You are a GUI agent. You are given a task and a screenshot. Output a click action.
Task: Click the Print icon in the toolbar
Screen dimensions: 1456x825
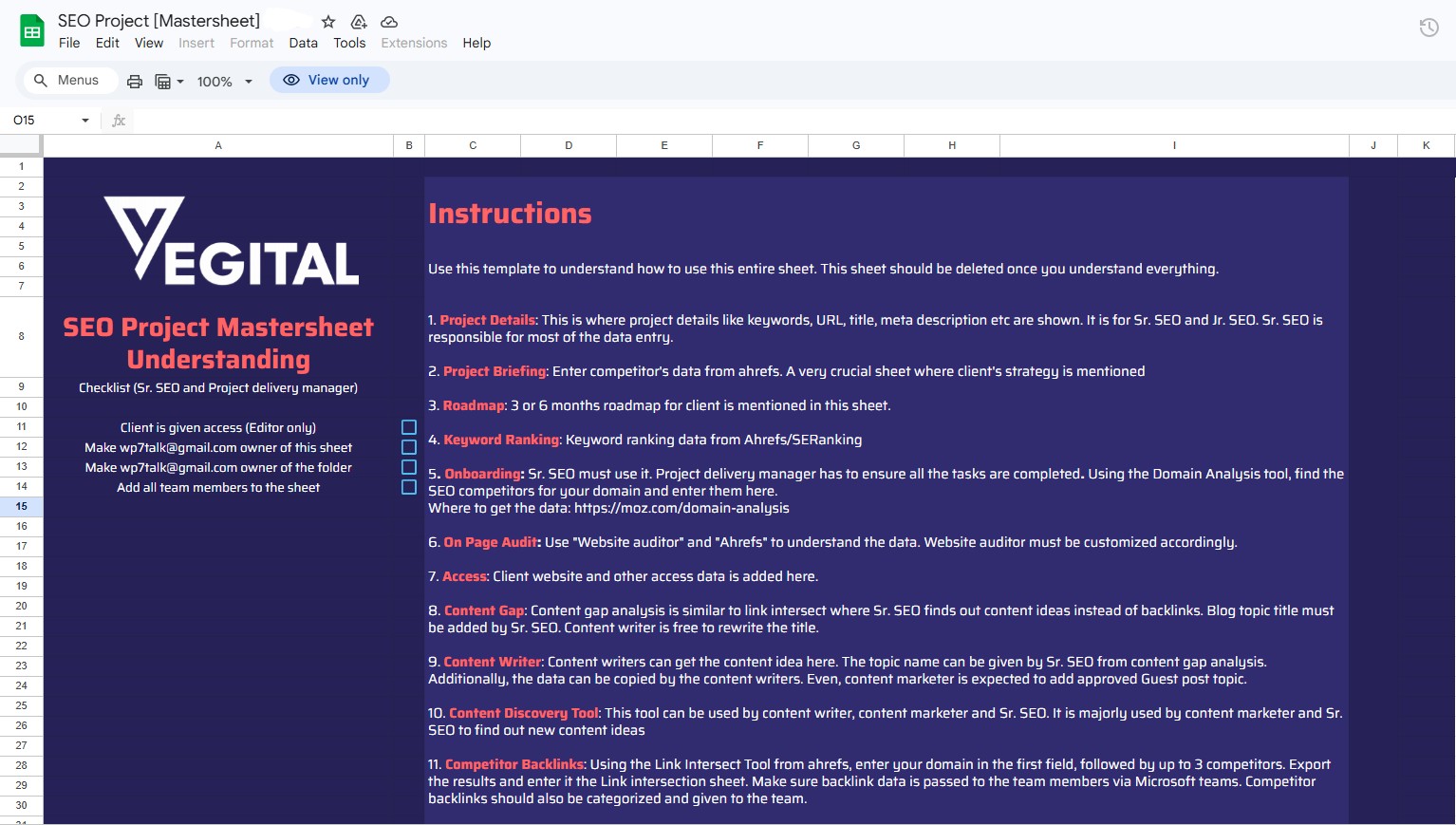point(134,81)
